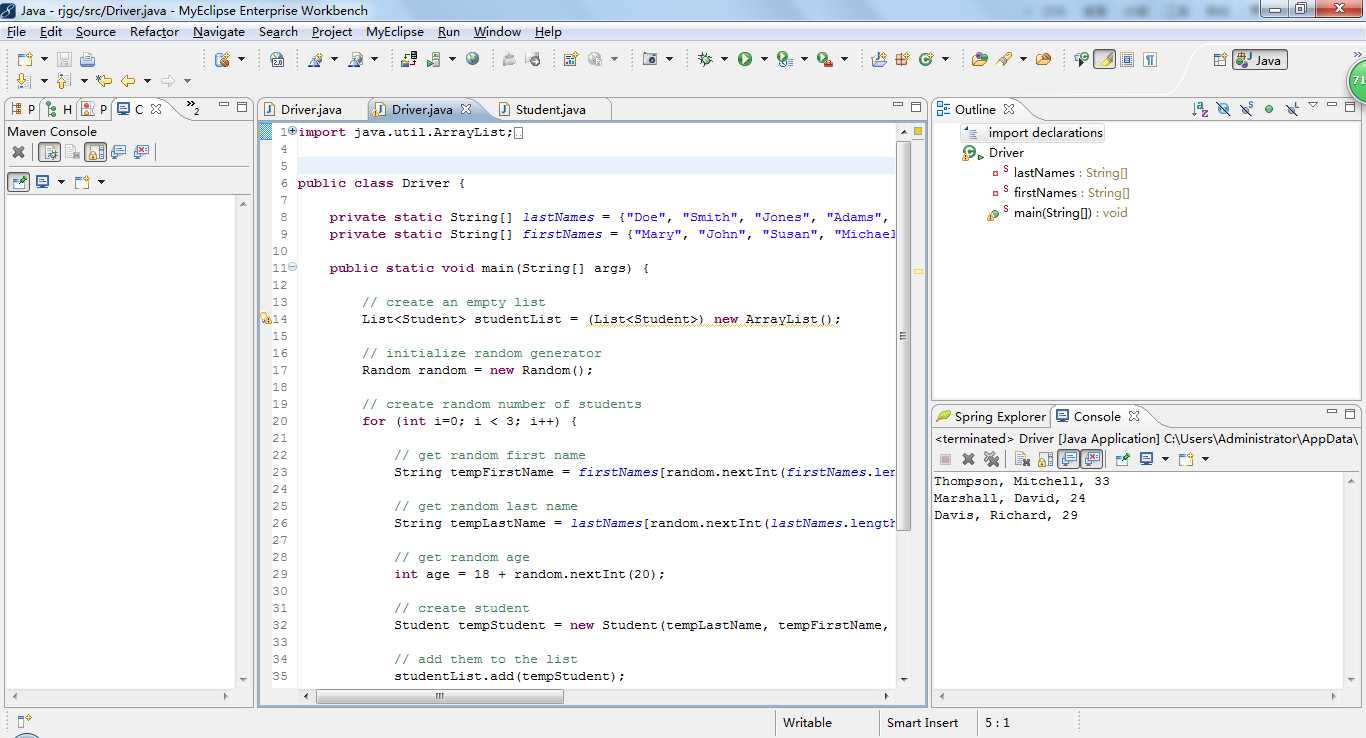Sort Outline members alphabetically
Image resolution: width=1366 pixels, height=738 pixels.
[x=1200, y=109]
